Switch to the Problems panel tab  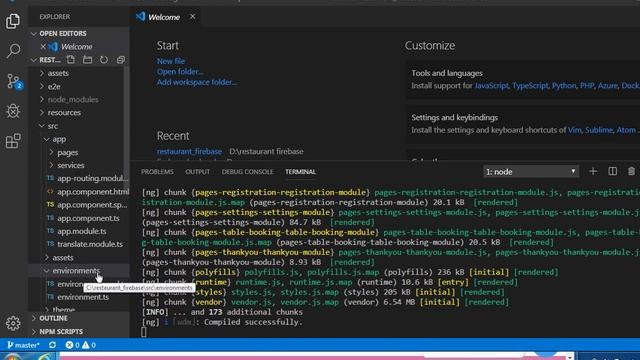(157, 171)
